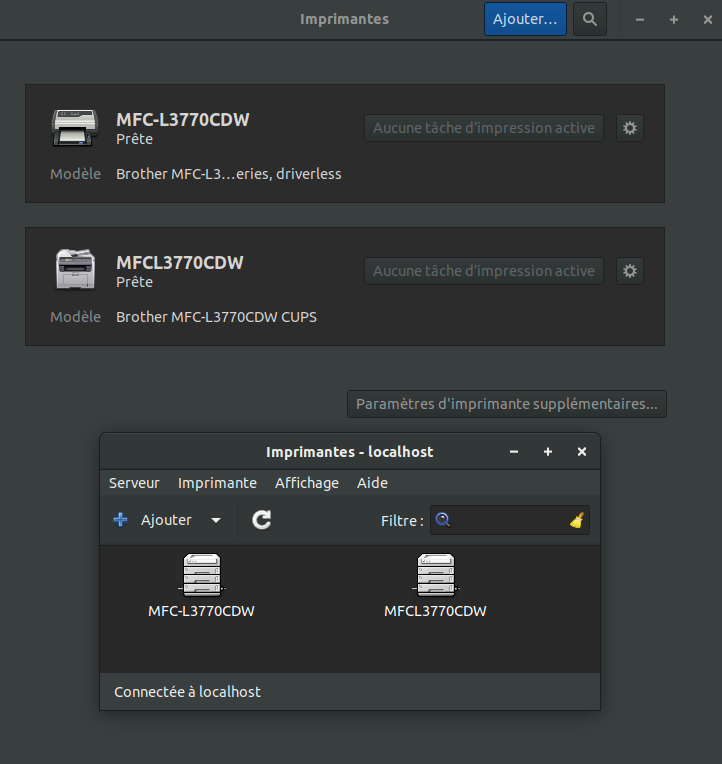722x764 pixels.
Task: Open the Serveur menu
Action: 134,483
